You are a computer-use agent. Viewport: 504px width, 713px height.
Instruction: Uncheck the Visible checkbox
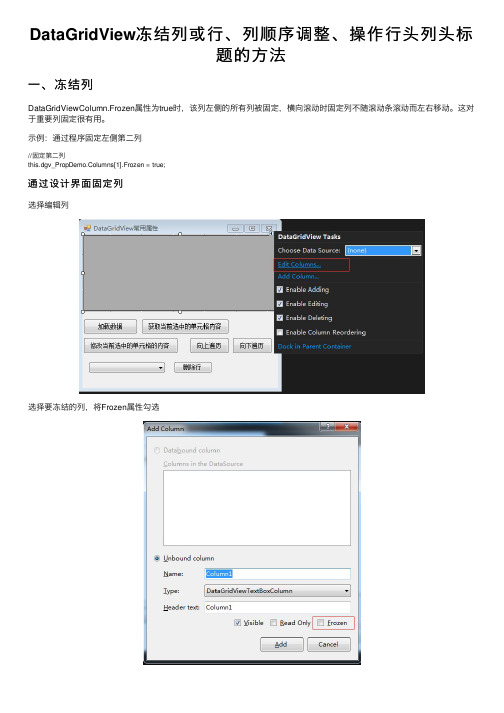[x=237, y=623]
